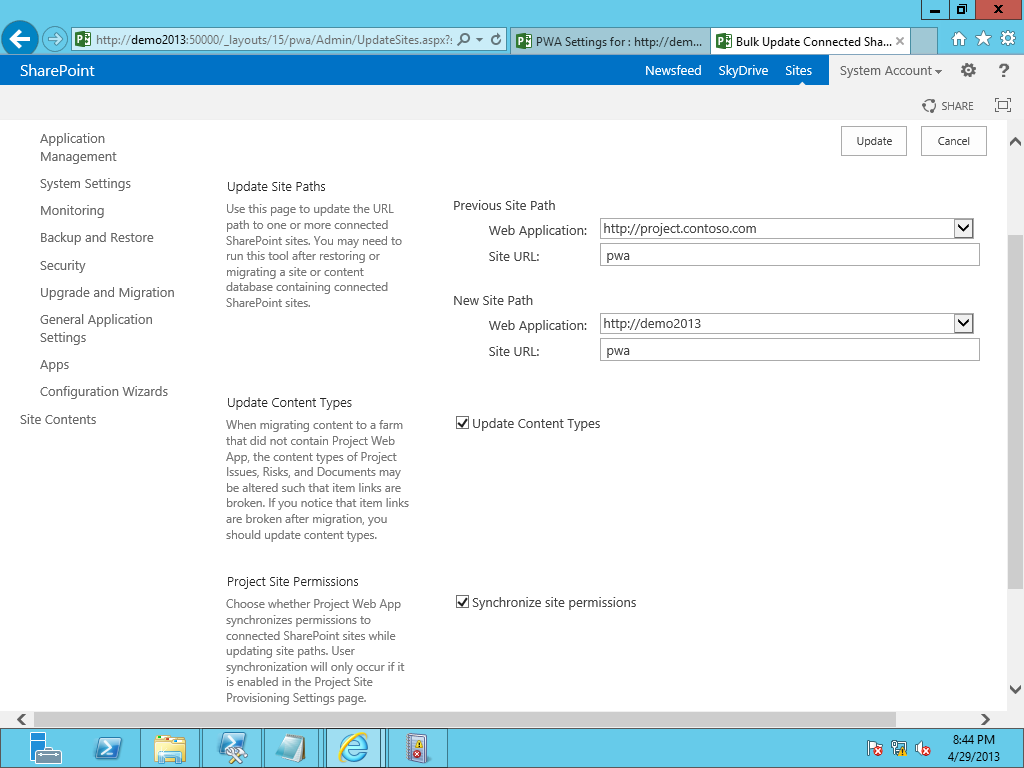
Task: Open the locked notebook taskbar icon
Action: 417,748
